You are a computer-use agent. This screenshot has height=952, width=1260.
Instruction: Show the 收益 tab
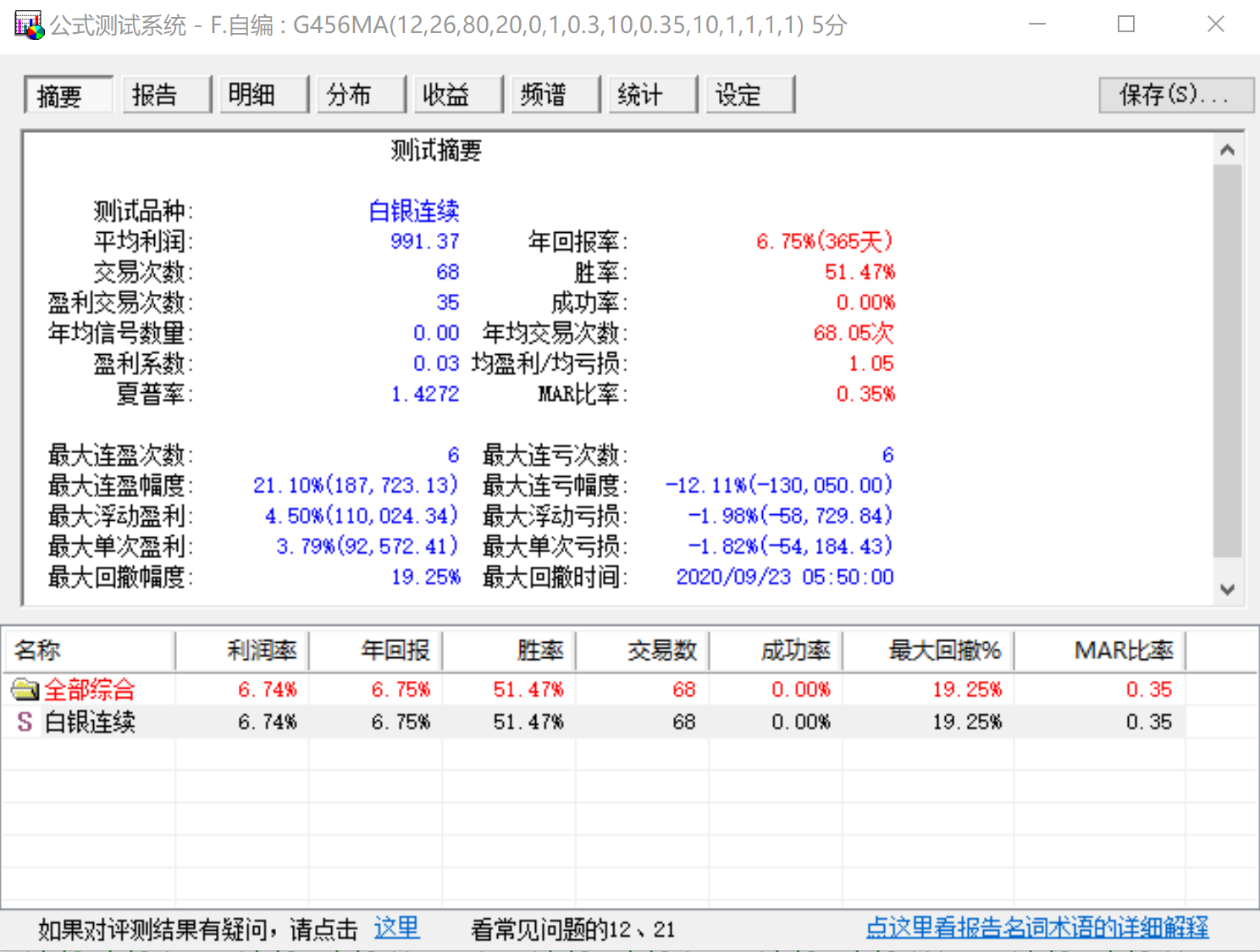click(458, 94)
